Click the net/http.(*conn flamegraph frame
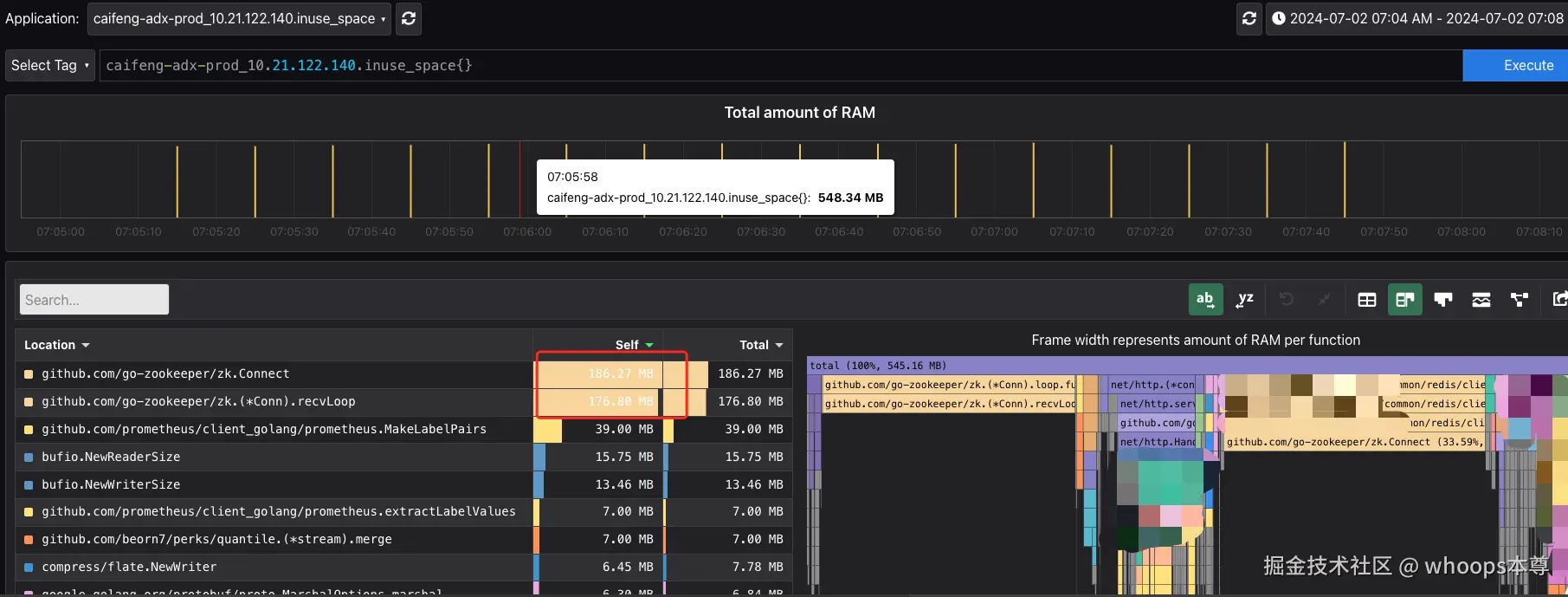Screen dimensions: 1568x597 pos(1152,385)
